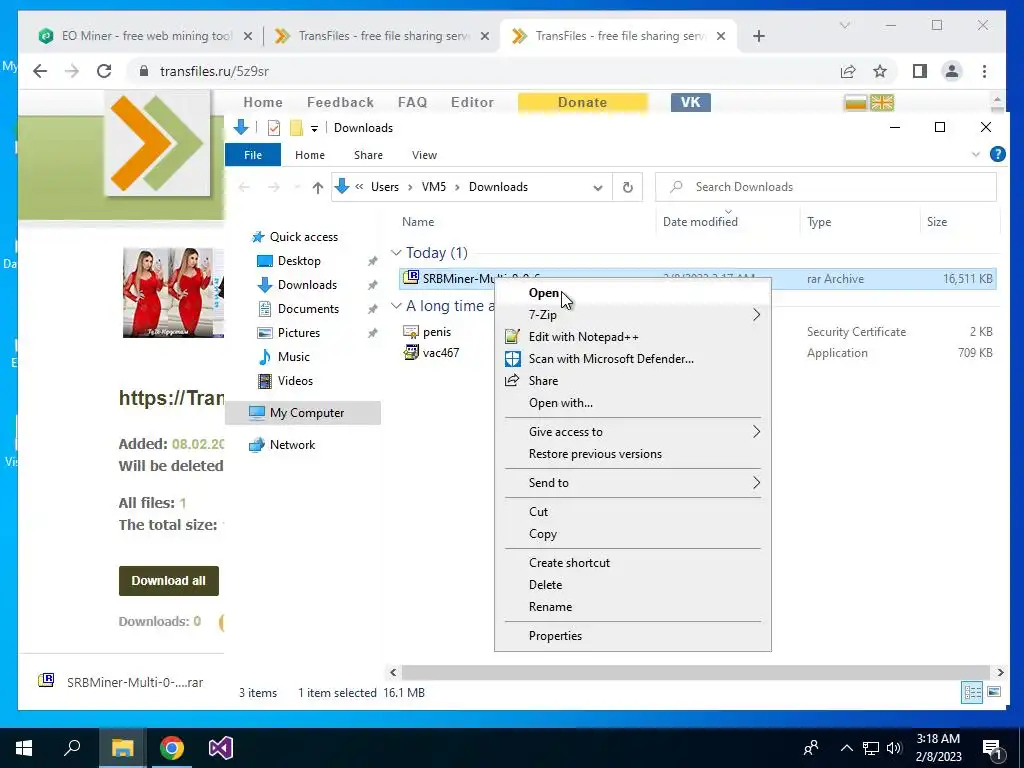Copy the selected file
The width and height of the screenshot is (1024, 768).
(x=543, y=534)
